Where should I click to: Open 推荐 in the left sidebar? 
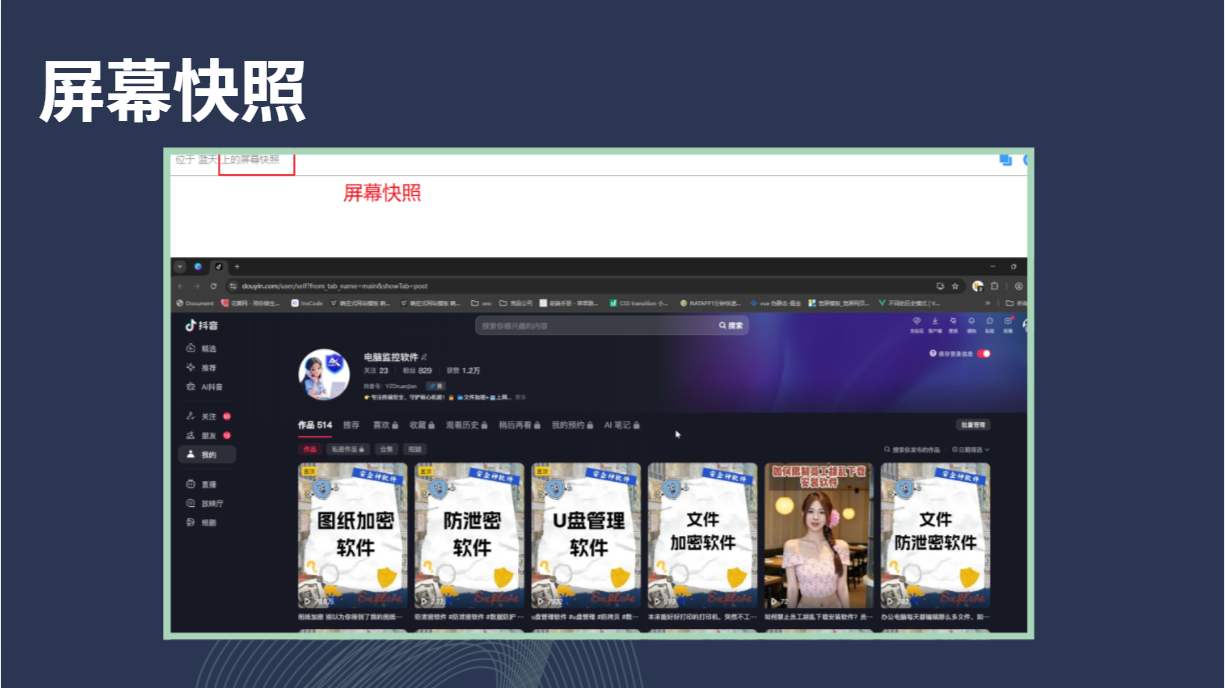[201, 368]
